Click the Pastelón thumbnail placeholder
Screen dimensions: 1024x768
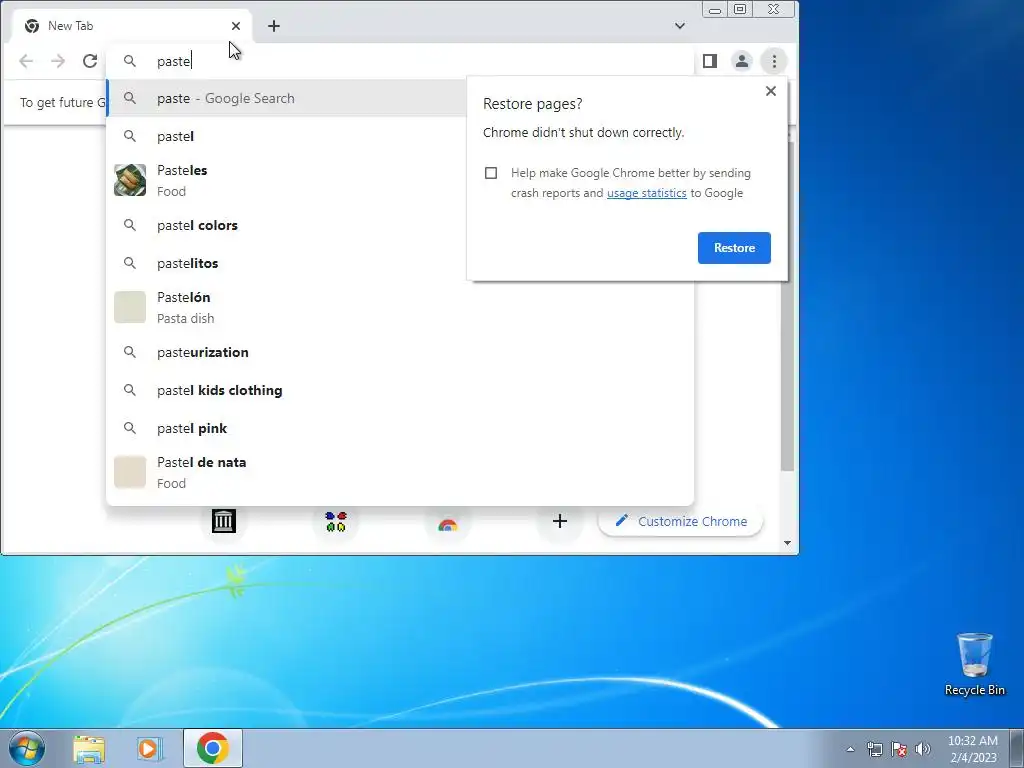coord(130,308)
